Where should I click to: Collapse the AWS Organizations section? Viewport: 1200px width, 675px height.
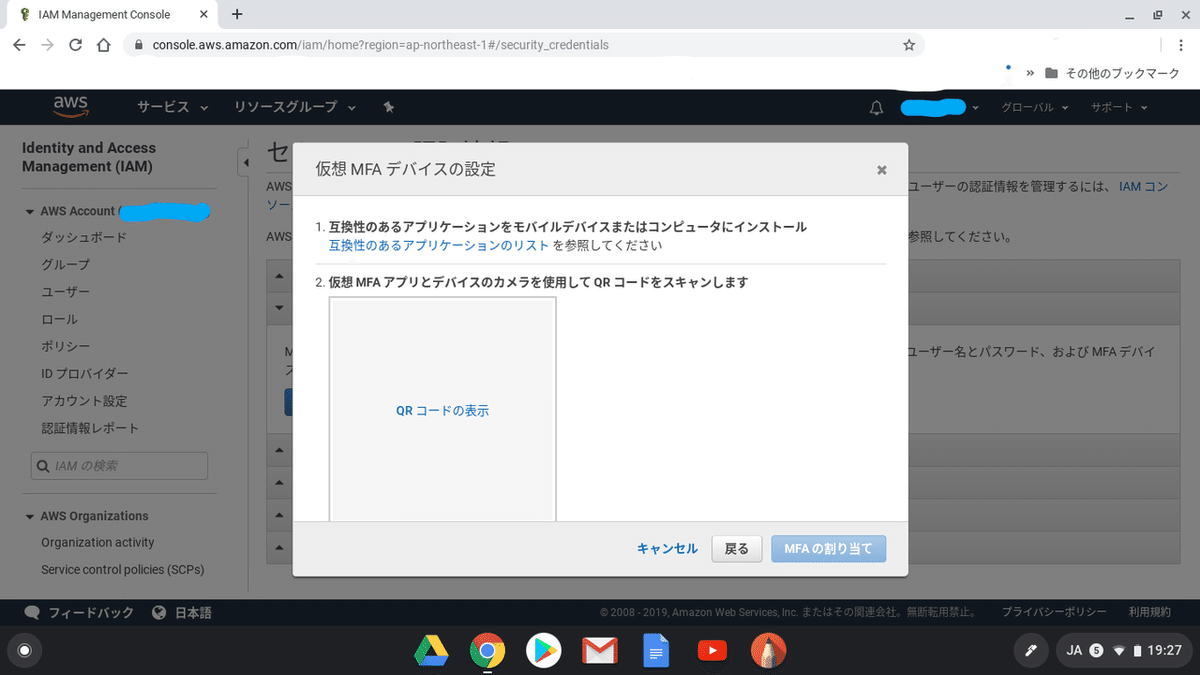[28, 516]
